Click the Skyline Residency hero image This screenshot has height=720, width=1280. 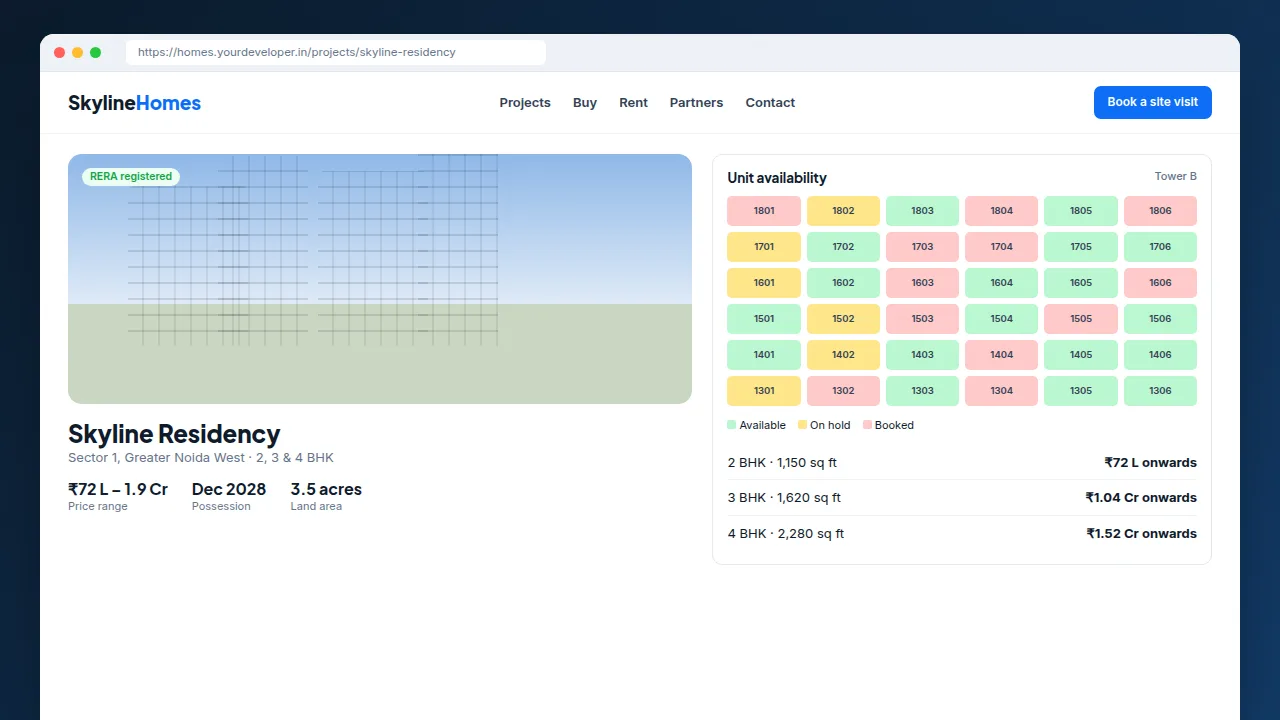click(x=380, y=279)
